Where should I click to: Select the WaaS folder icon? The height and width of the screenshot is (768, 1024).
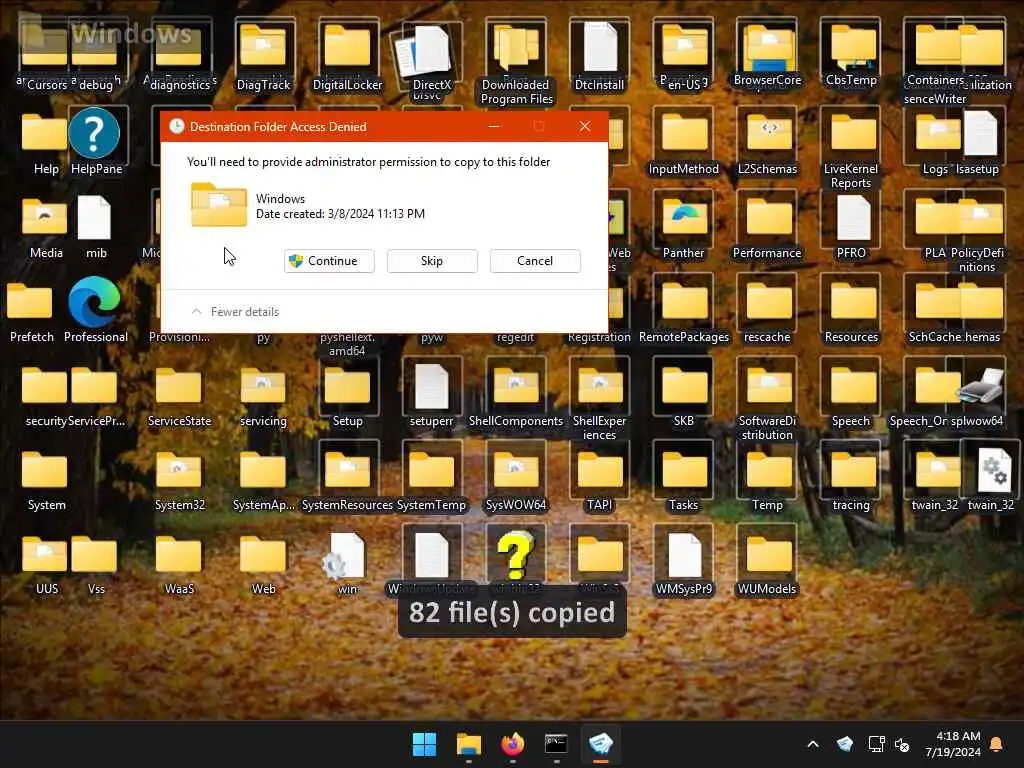(178, 554)
